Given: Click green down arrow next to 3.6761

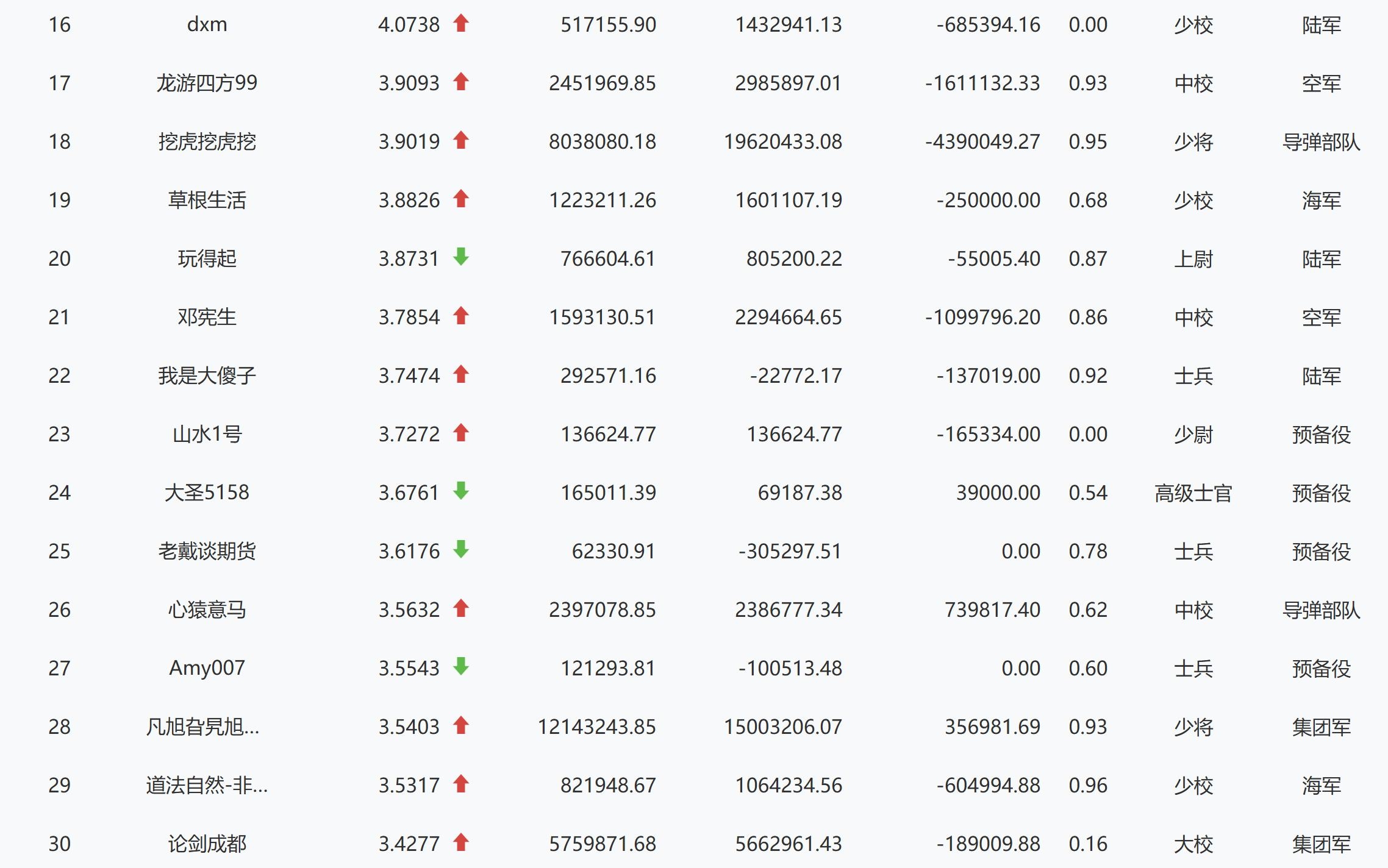Looking at the screenshot, I should click(x=461, y=491).
